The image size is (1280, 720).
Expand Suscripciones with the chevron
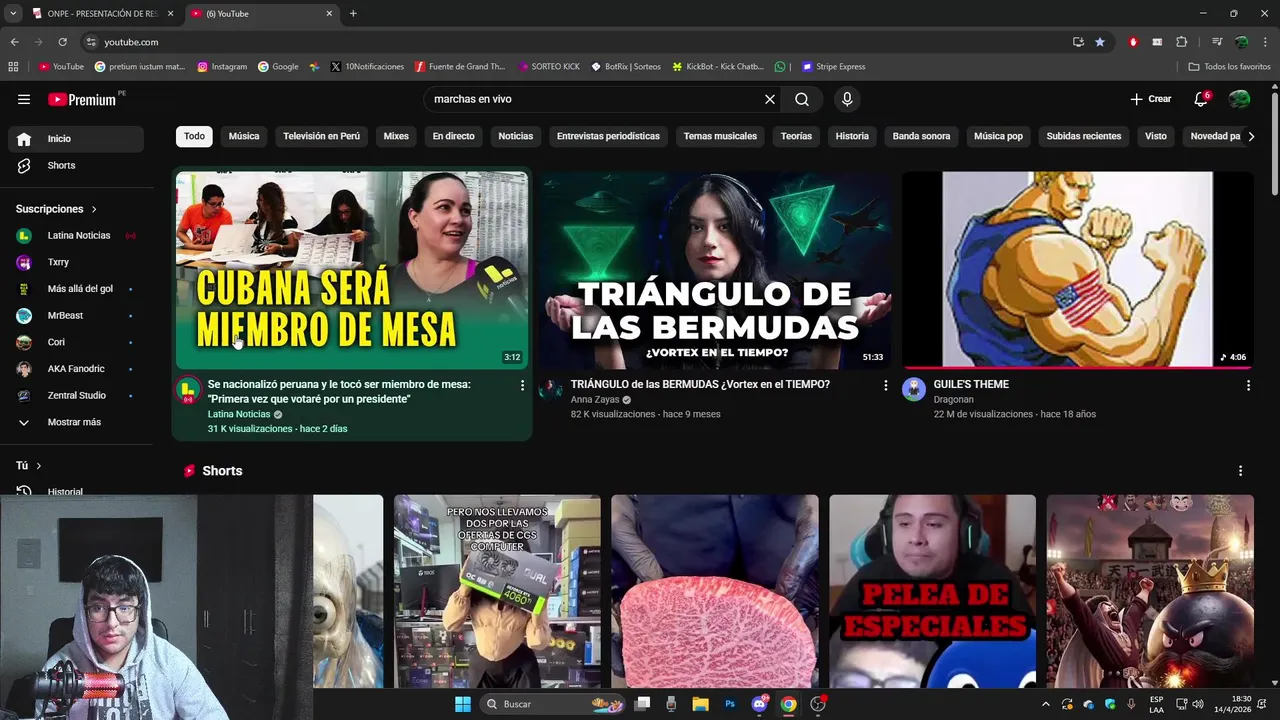(x=94, y=209)
